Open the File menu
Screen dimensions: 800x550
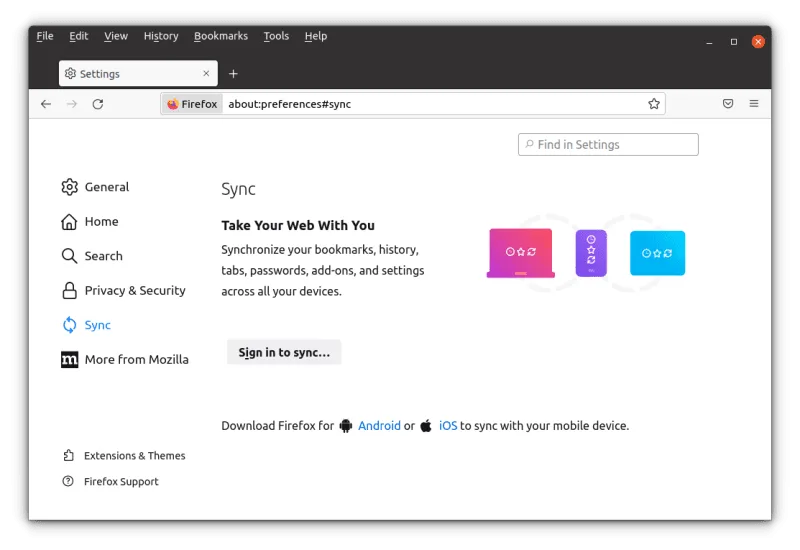click(45, 36)
